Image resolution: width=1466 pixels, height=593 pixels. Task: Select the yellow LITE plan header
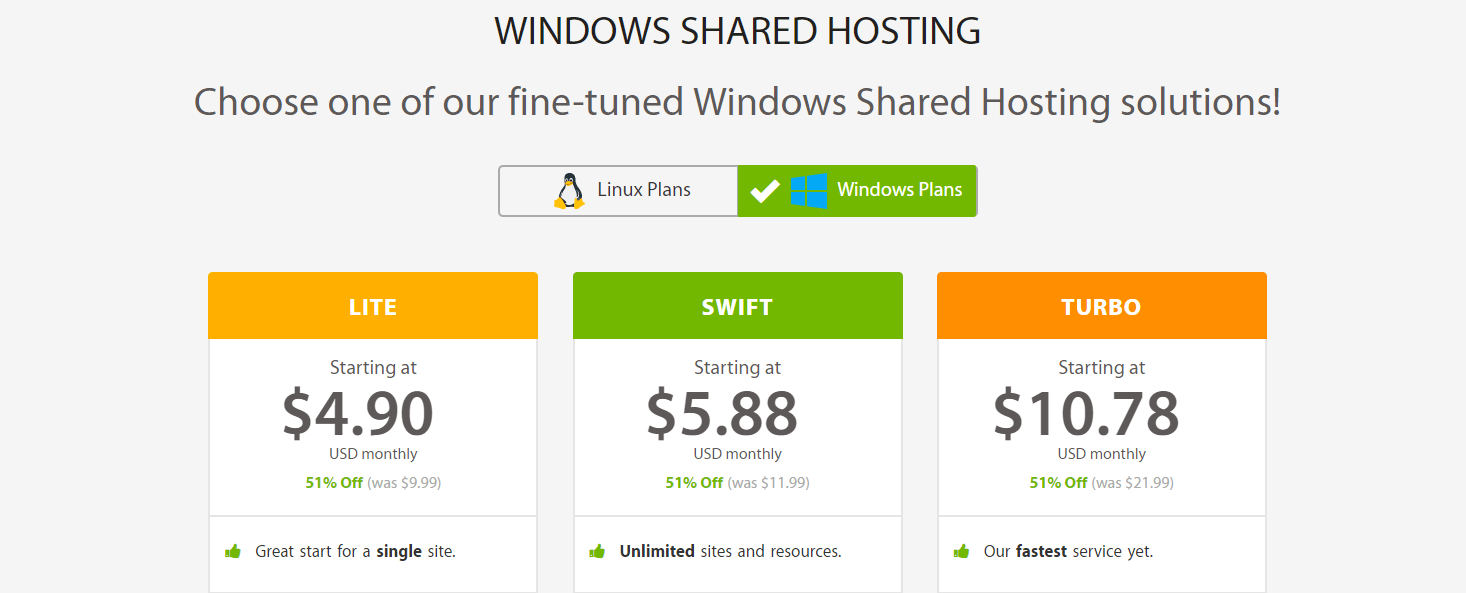point(373,306)
